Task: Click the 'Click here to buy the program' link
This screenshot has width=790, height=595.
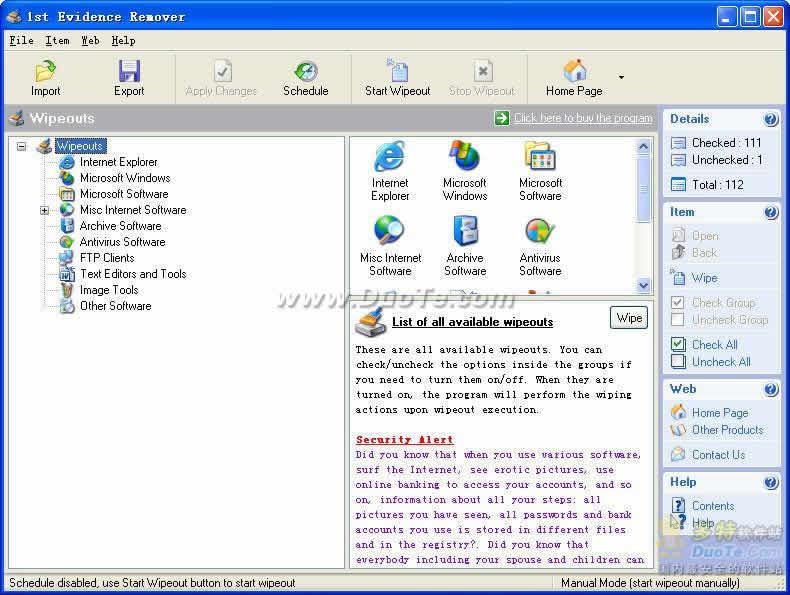Action: 583,118
